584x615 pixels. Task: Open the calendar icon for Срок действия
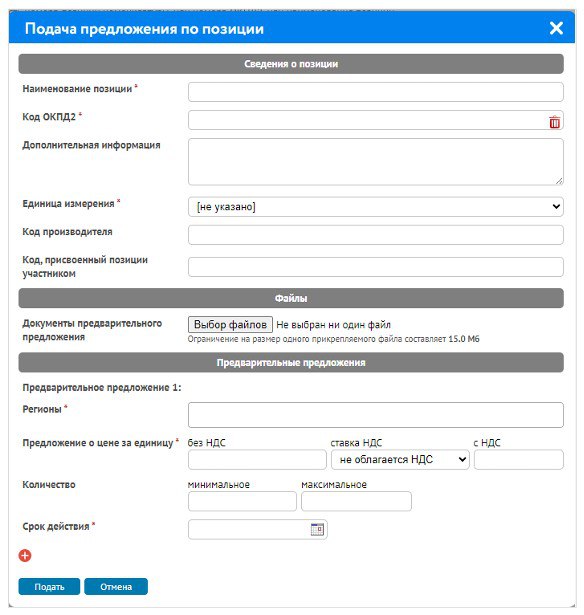click(317, 529)
